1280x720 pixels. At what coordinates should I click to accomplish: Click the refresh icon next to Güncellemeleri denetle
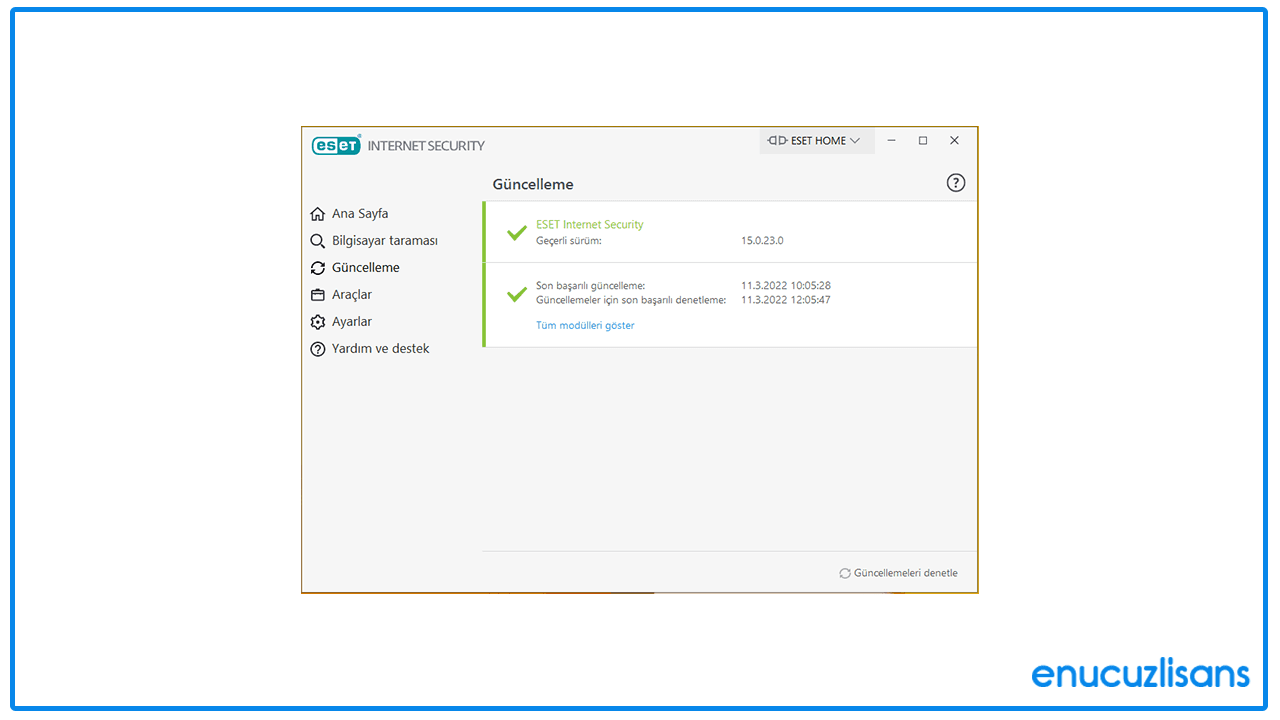pyautogui.click(x=843, y=573)
